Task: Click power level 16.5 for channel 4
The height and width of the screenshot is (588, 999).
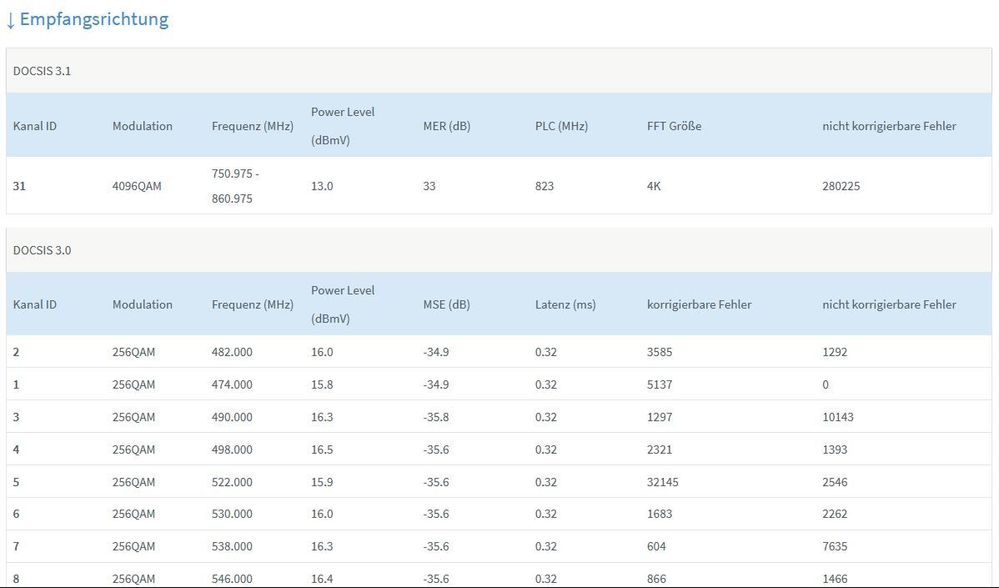Action: [322, 449]
